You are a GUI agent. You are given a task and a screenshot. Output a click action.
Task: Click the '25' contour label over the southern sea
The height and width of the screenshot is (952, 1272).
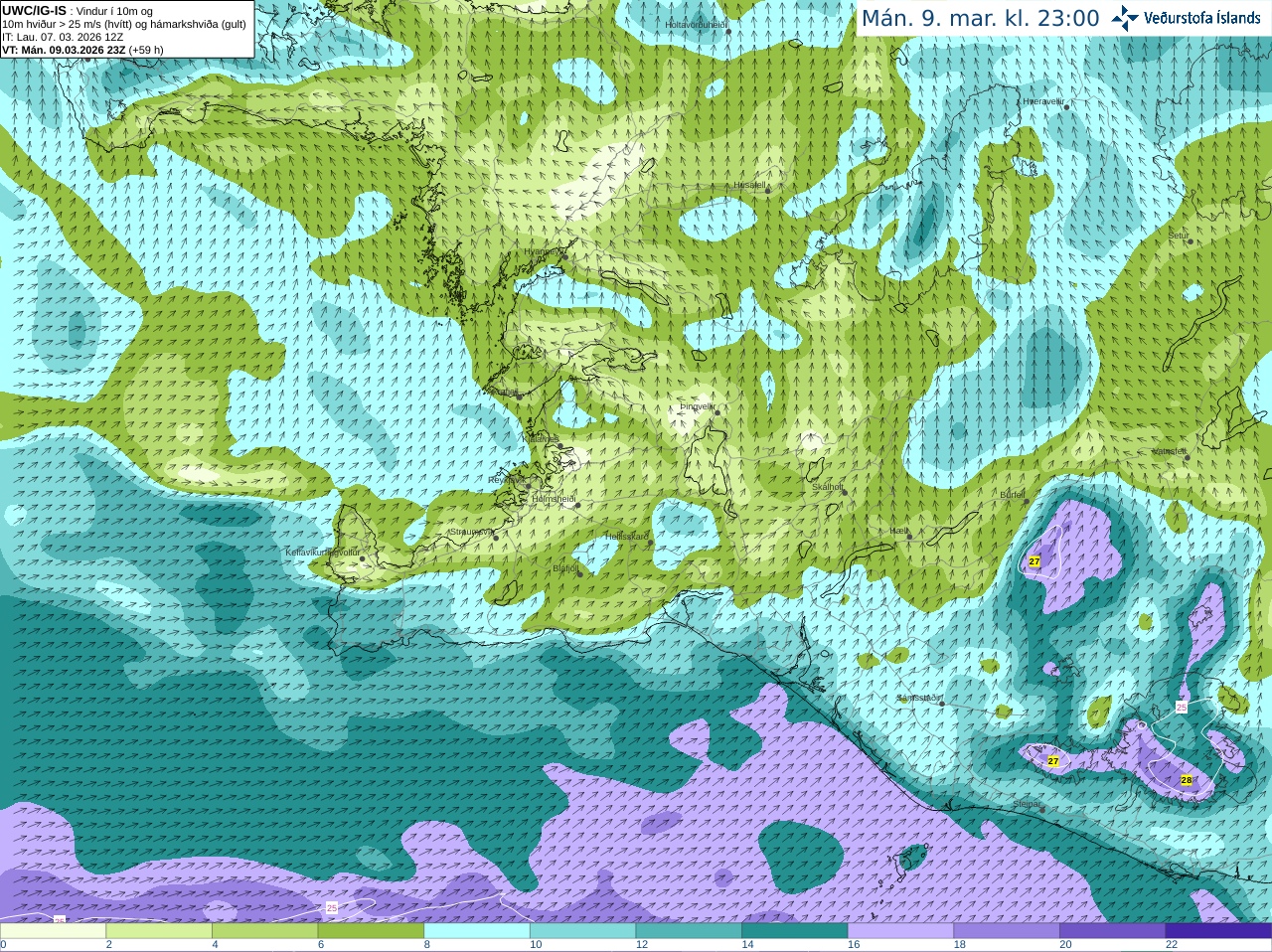click(332, 908)
